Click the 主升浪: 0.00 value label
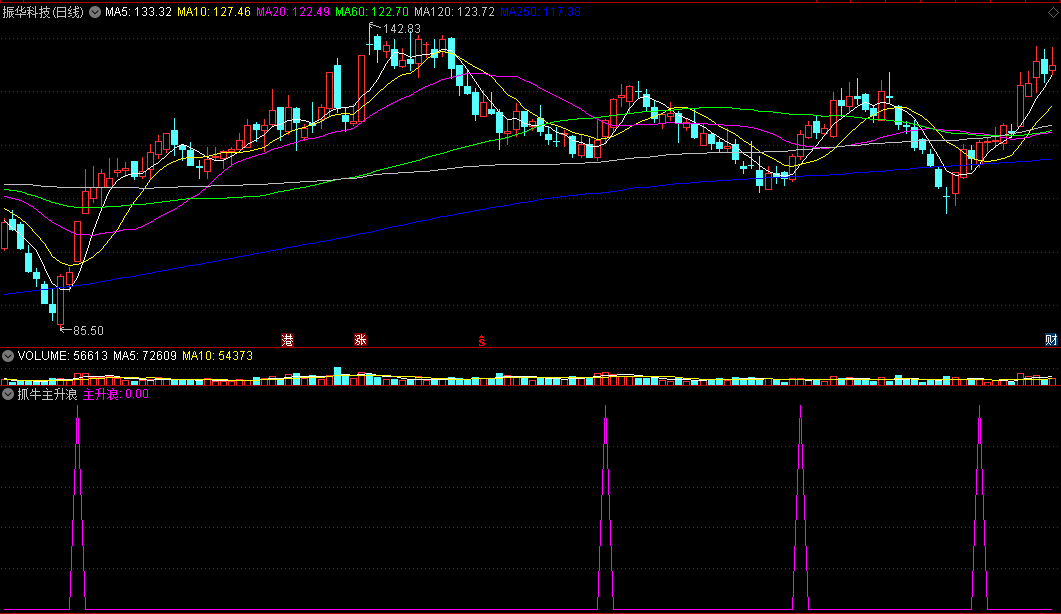This screenshot has height=614, width=1061. [116, 395]
